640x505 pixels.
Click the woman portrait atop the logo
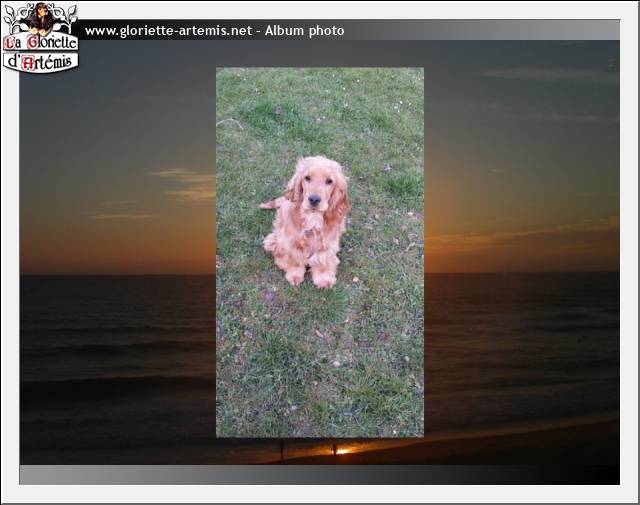(x=42, y=18)
